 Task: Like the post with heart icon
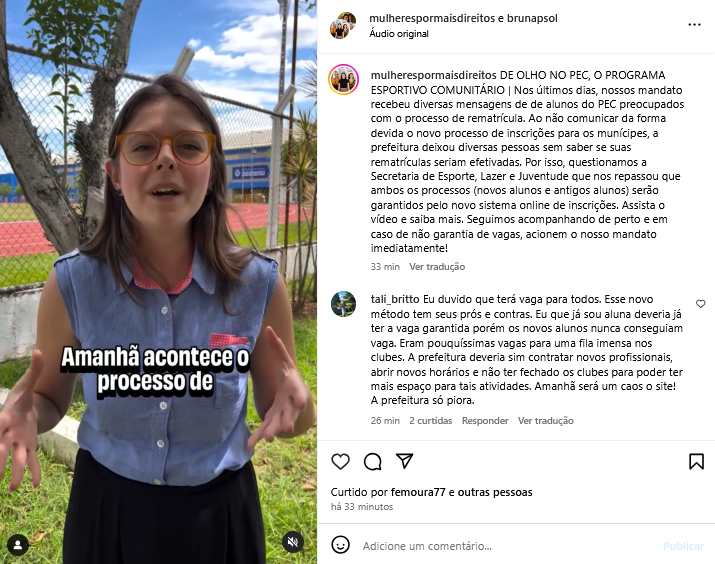(340, 461)
